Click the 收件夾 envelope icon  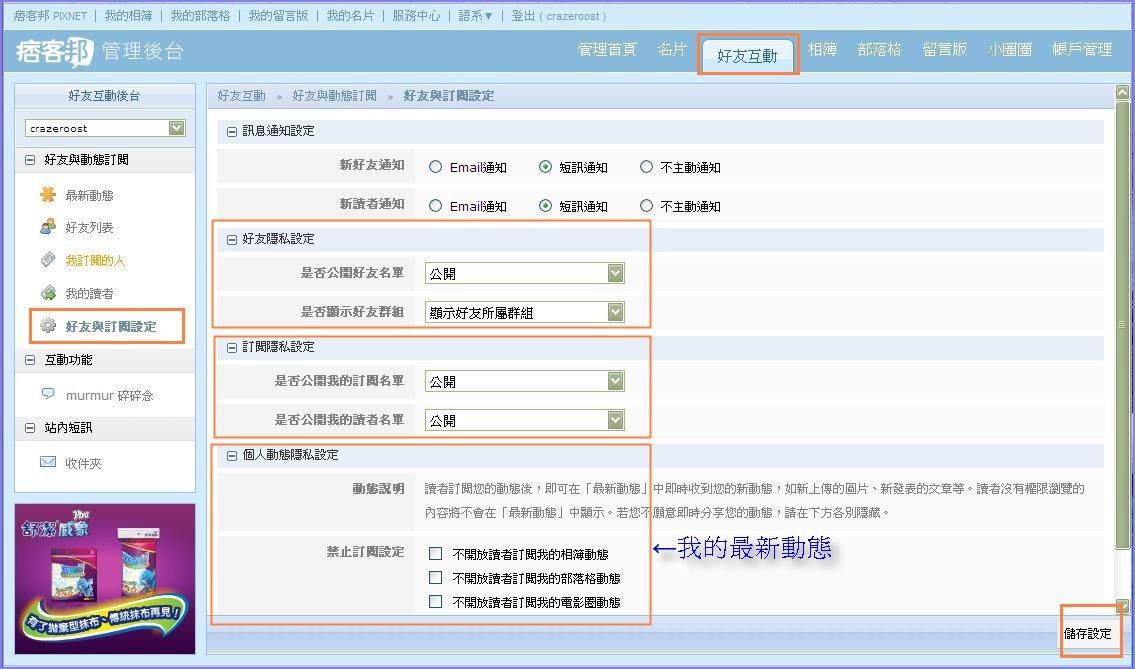pyautogui.click(x=48, y=462)
